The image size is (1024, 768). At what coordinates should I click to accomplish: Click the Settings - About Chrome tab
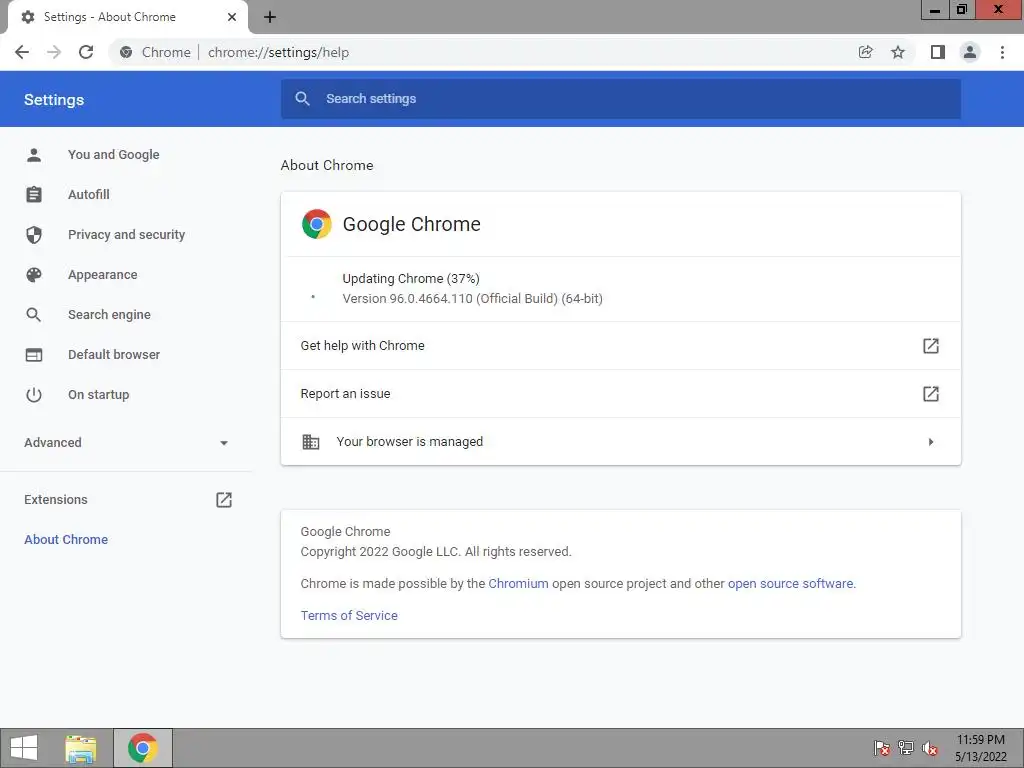pyautogui.click(x=128, y=17)
